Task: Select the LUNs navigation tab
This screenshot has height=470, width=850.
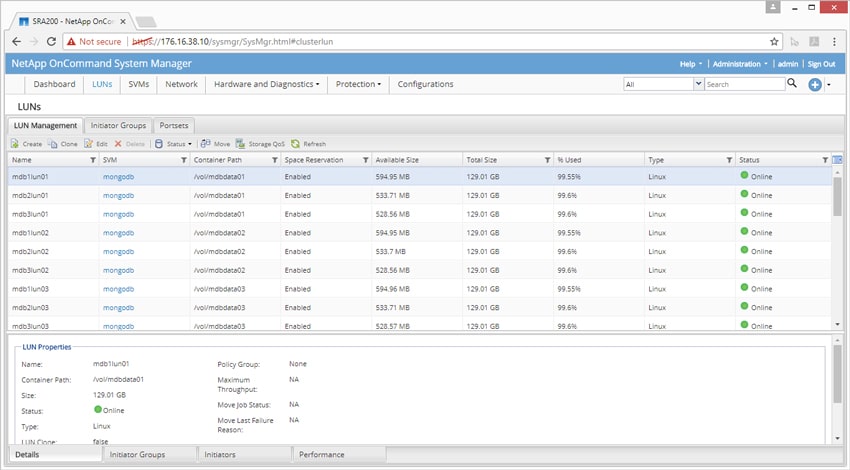Action: click(102, 84)
